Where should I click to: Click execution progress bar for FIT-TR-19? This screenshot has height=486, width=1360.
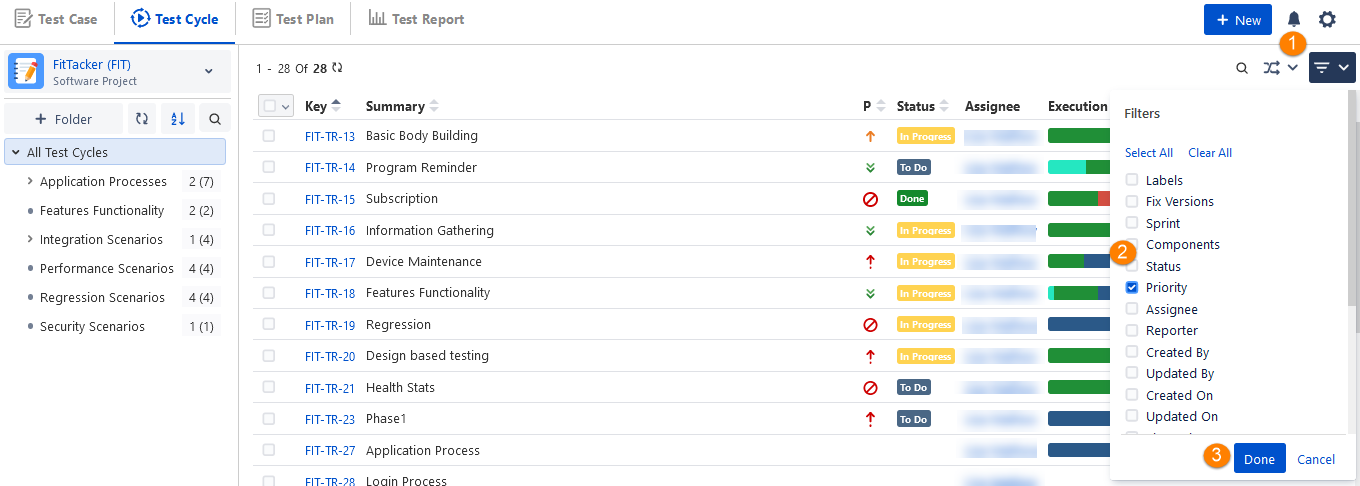pos(1079,324)
